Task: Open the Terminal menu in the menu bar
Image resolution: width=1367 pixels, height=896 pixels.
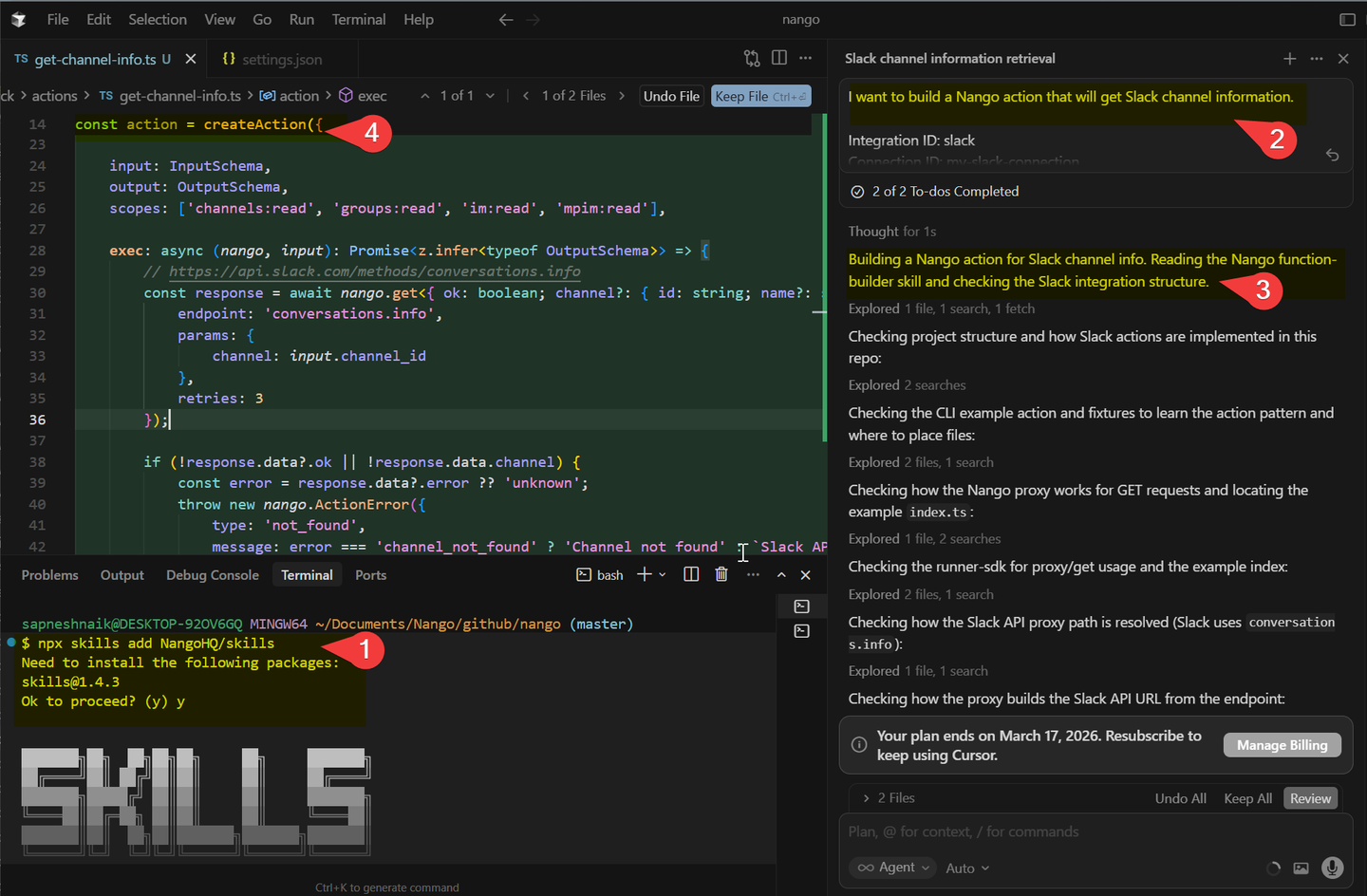Action: [x=359, y=19]
